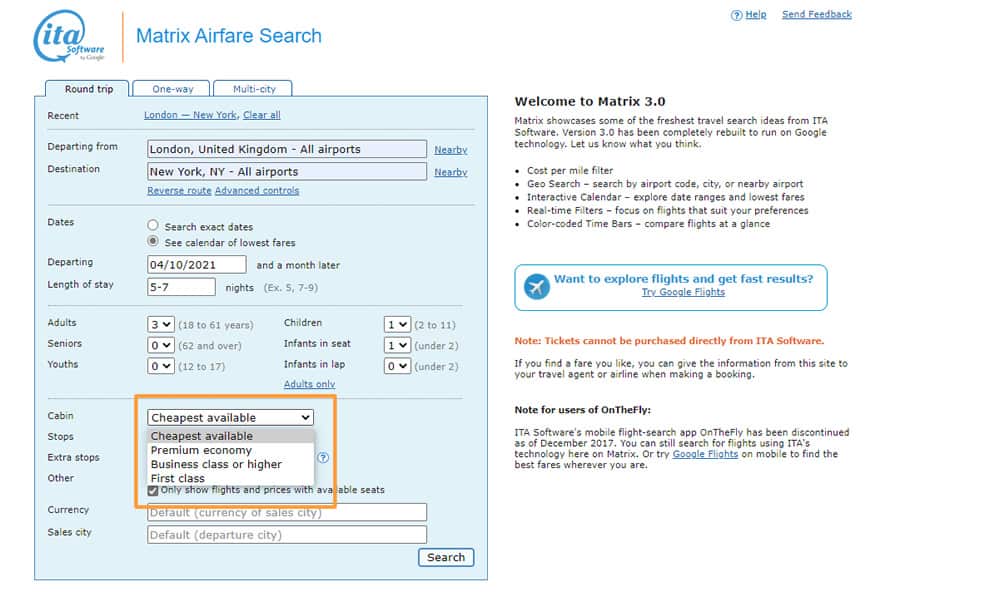
Task: Choose Premium economy cabin option
Action: 231,450
